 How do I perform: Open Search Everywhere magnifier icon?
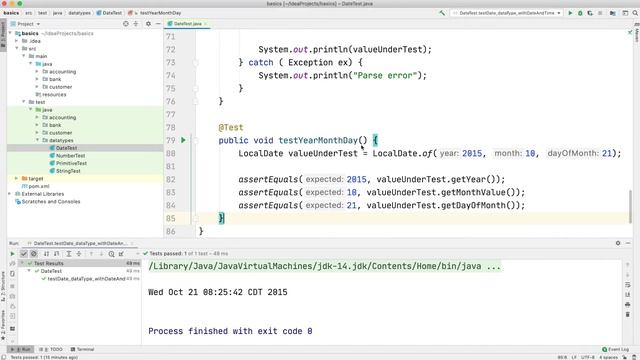pyautogui.click(x=635, y=13)
